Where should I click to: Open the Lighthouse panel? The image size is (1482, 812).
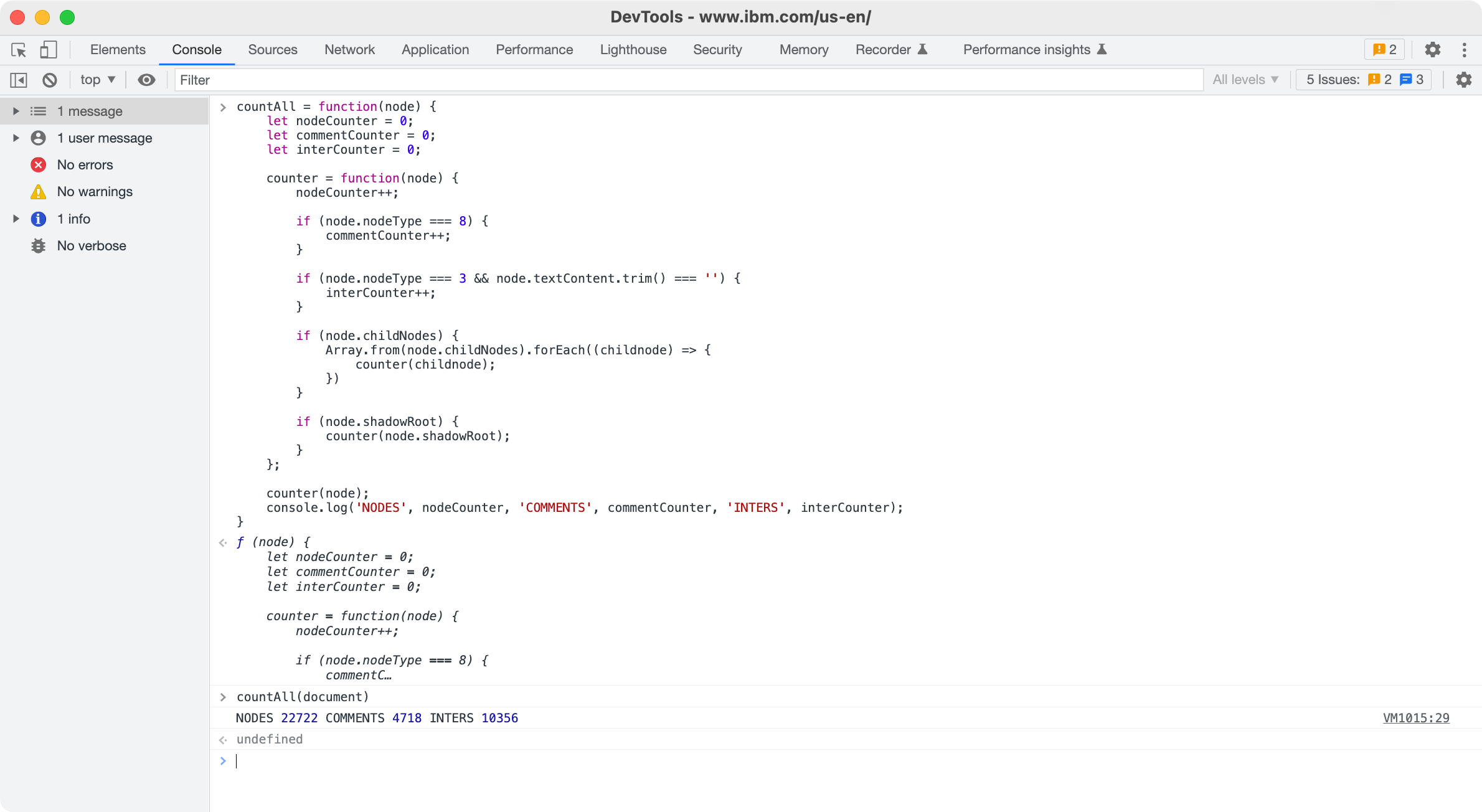pos(633,50)
